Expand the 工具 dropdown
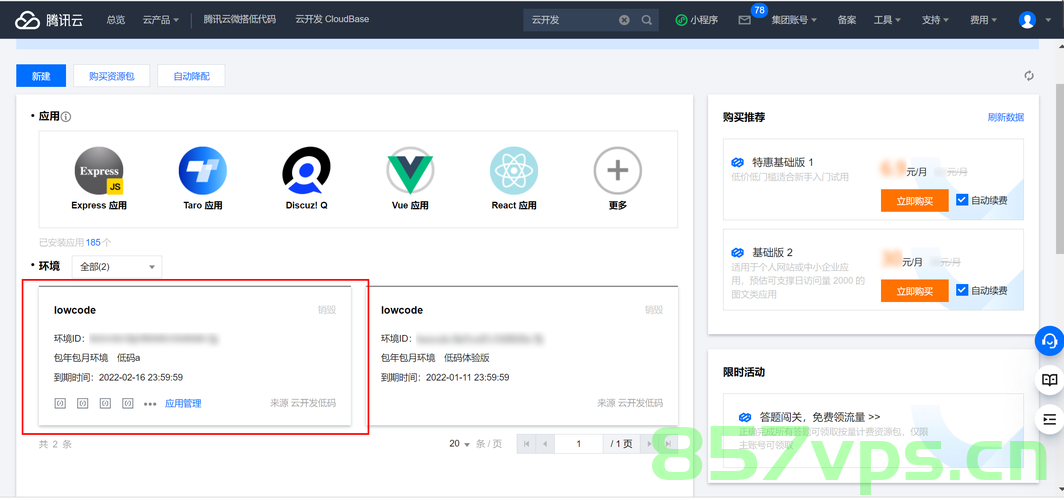Image resolution: width=1064 pixels, height=500 pixels. (888, 20)
